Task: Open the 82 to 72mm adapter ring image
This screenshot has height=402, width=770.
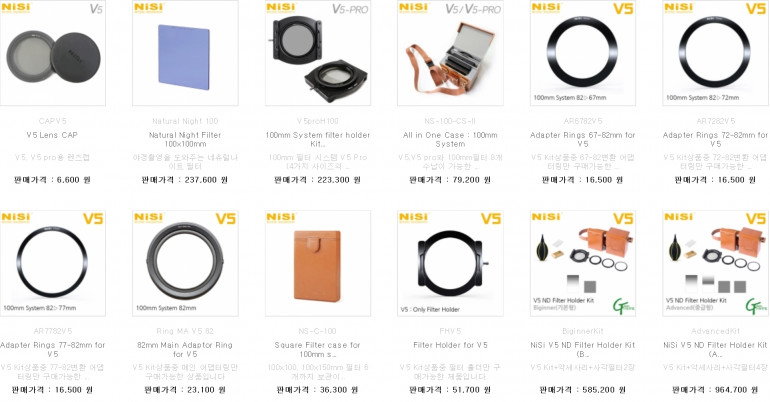Action: pyautogui.click(x=715, y=53)
